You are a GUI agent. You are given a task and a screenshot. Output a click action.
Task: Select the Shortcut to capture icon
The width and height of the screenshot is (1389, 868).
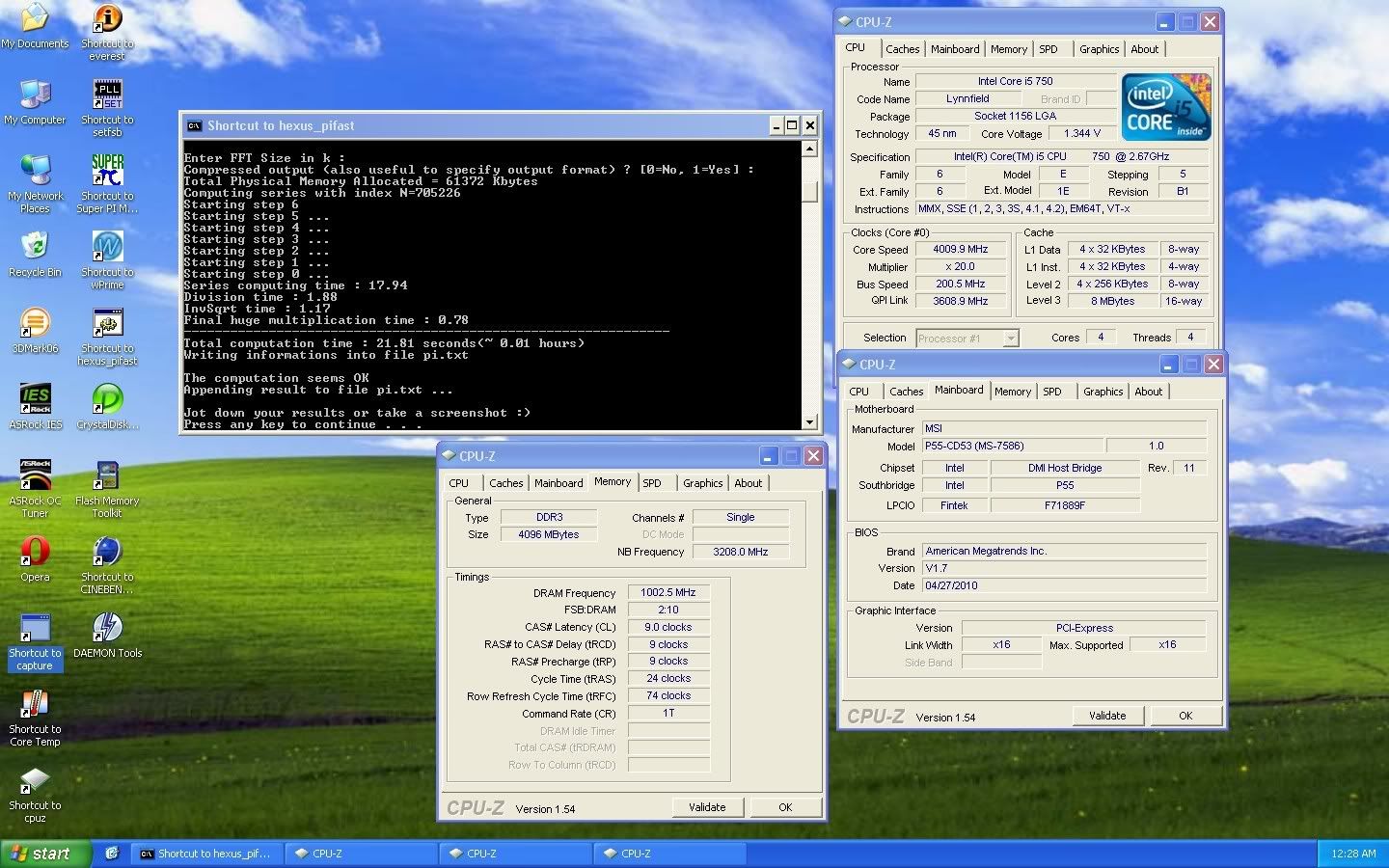point(35,627)
